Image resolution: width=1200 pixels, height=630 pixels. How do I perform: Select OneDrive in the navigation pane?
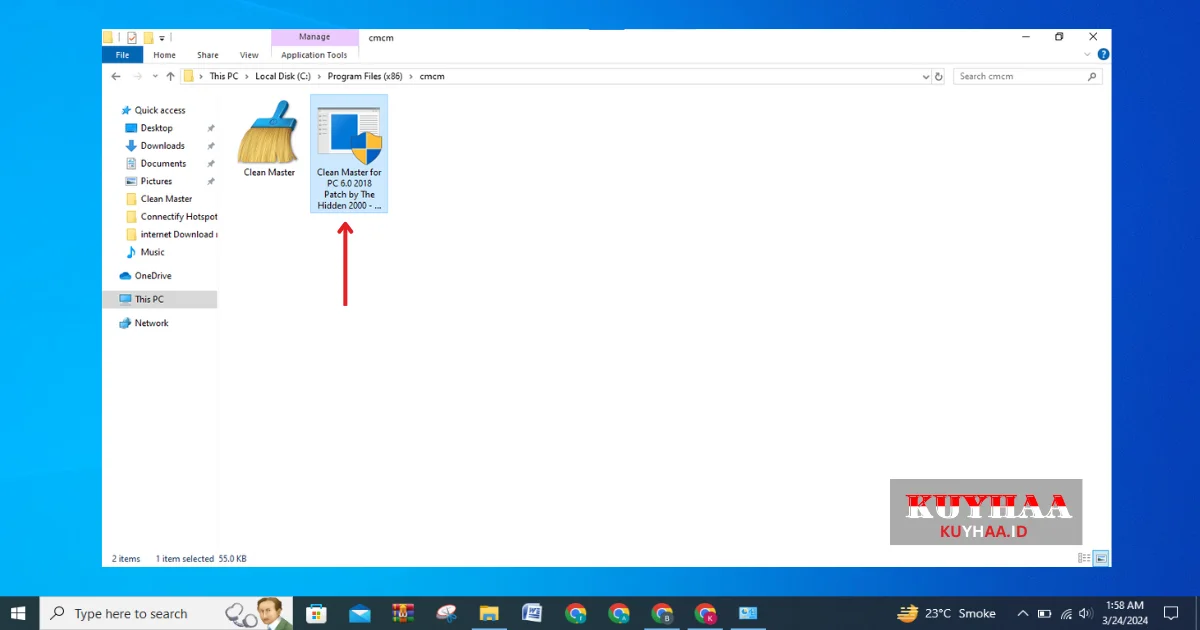coord(153,275)
